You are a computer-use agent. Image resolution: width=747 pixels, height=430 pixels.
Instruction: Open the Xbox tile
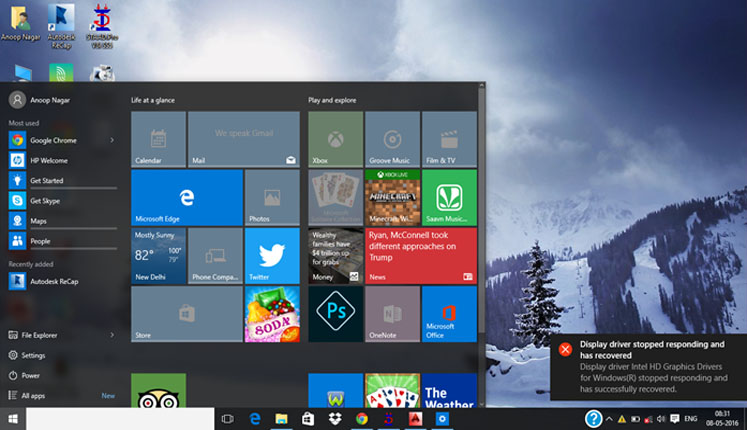click(x=335, y=139)
